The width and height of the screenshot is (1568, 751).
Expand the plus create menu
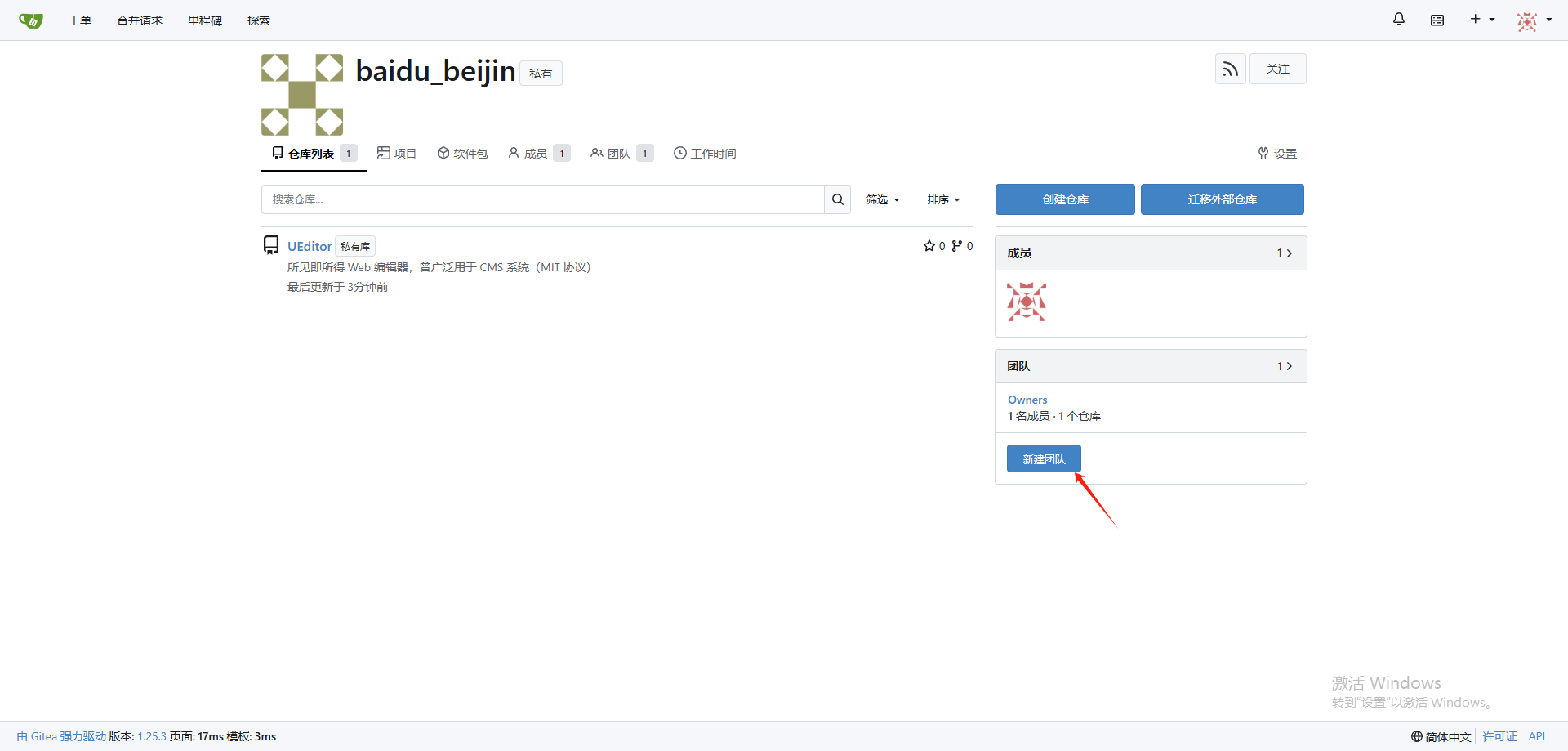[1482, 20]
